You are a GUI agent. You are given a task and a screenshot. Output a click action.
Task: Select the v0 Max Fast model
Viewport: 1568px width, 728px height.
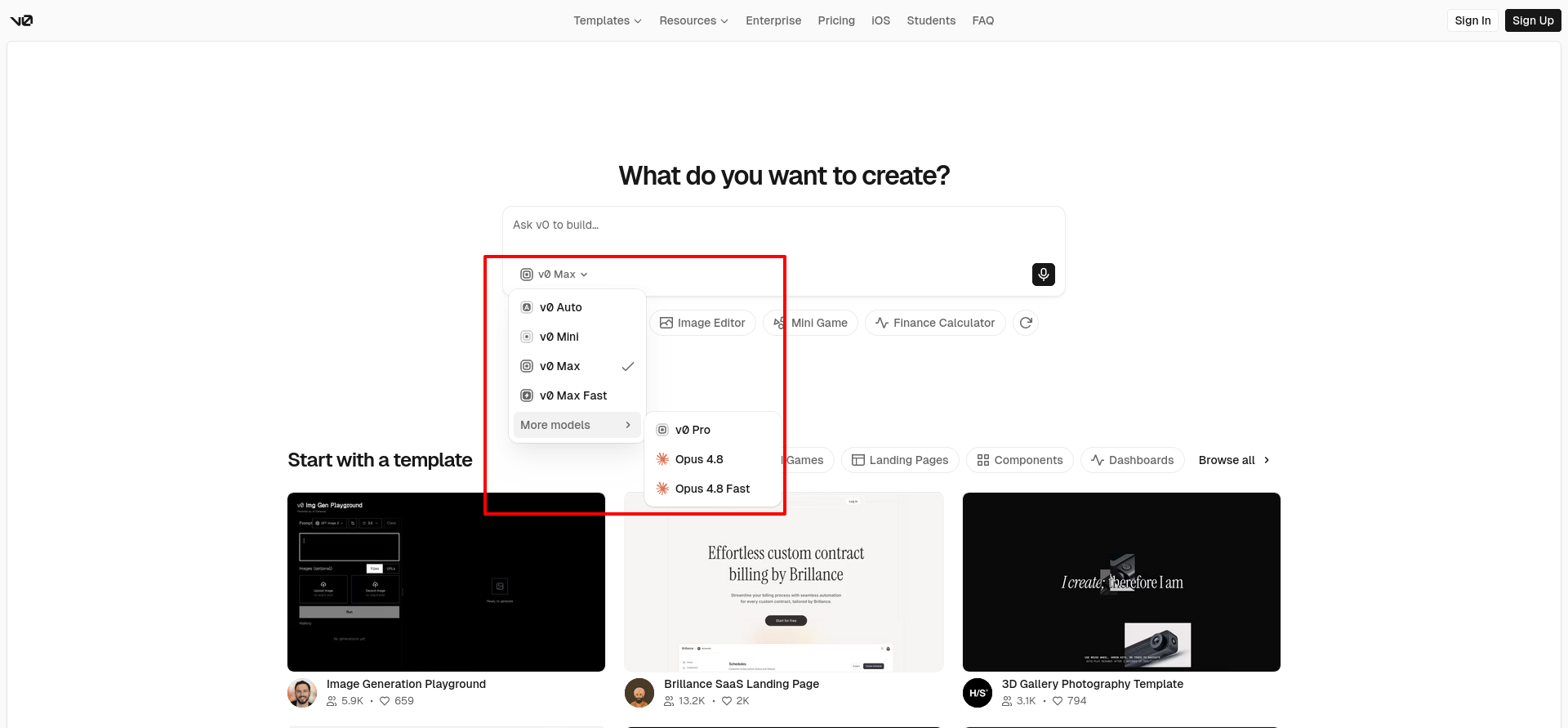(x=577, y=395)
